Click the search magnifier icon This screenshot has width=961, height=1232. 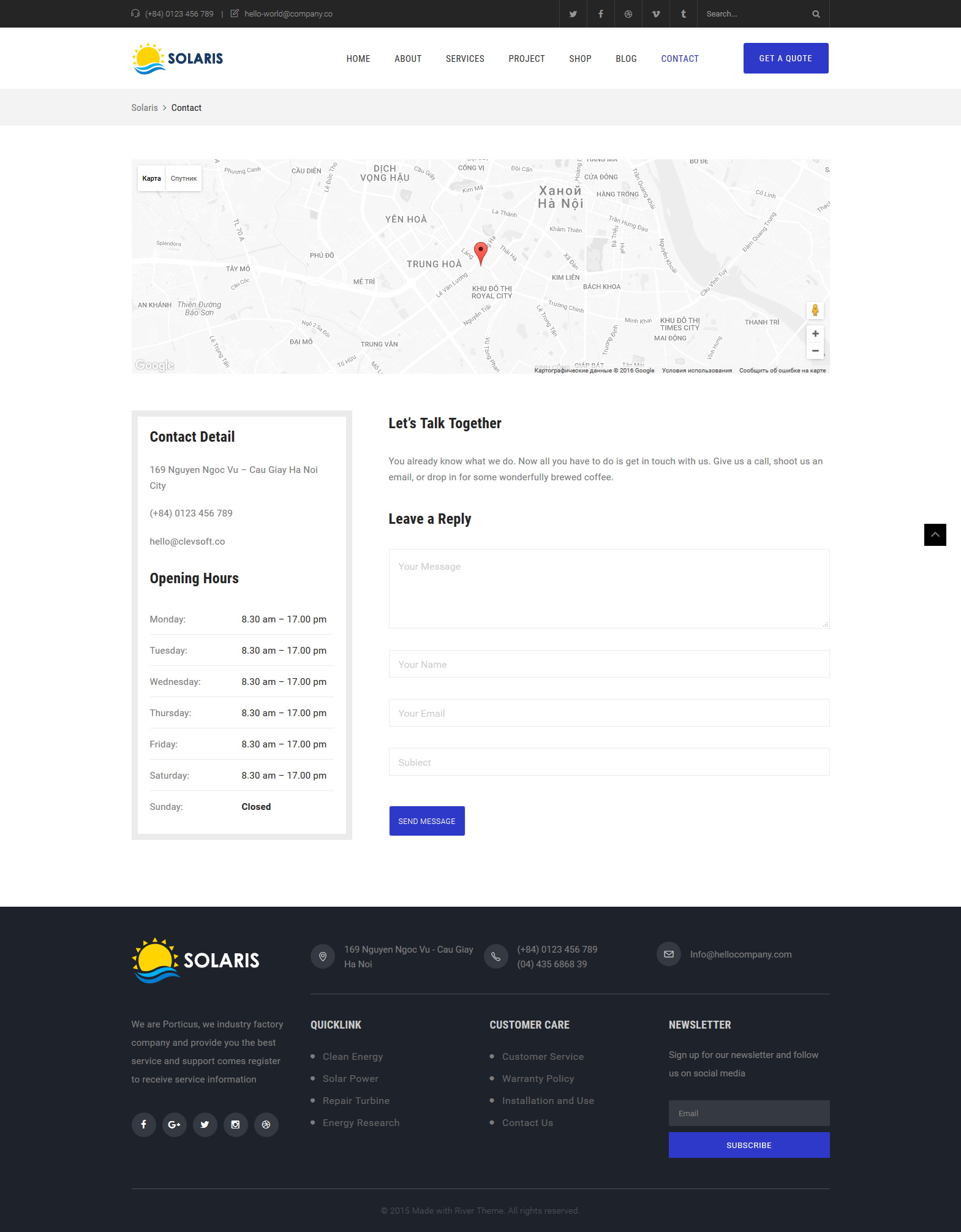point(816,14)
